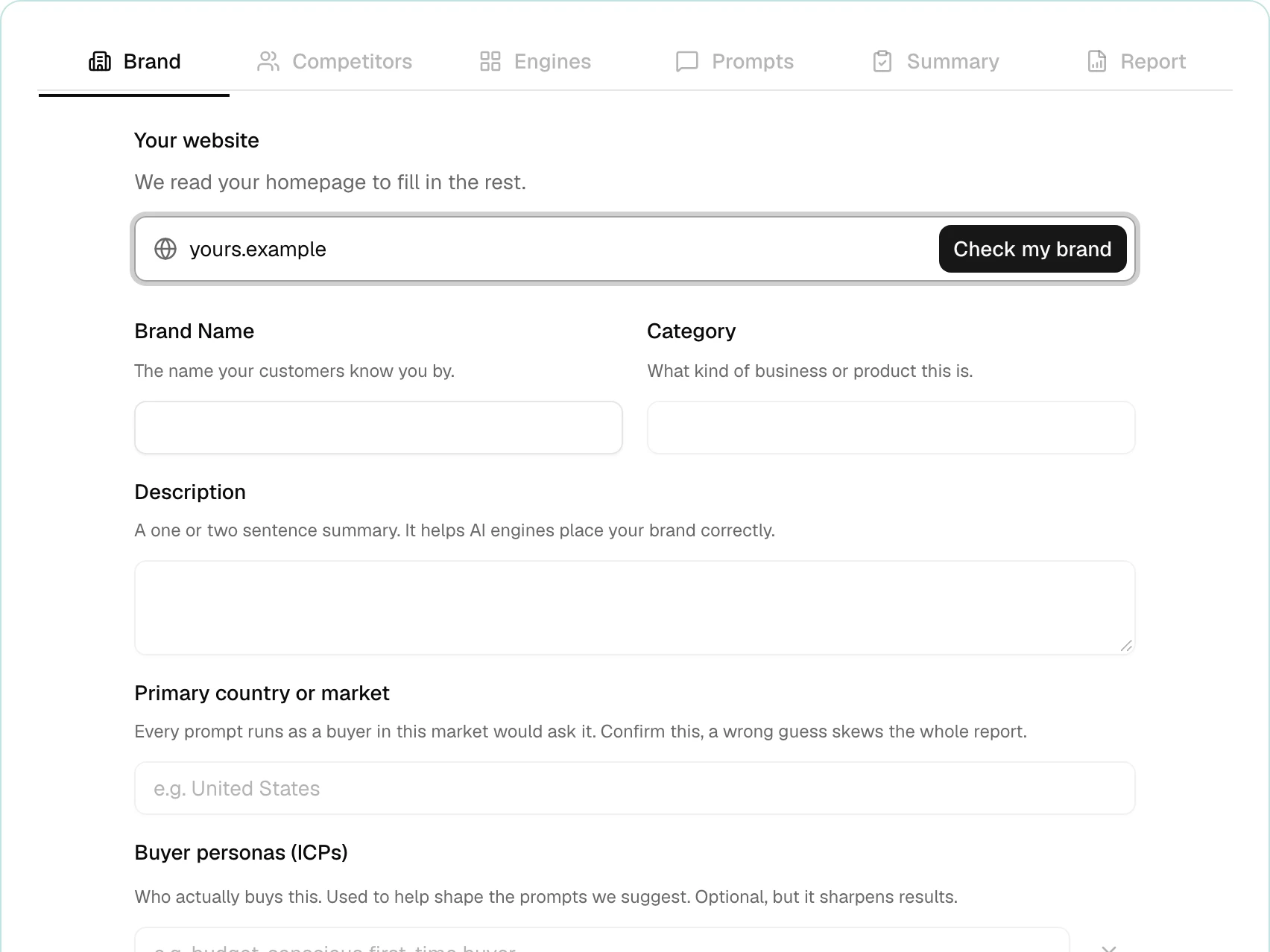
Task: Select the Summary tab
Action: [x=935, y=61]
